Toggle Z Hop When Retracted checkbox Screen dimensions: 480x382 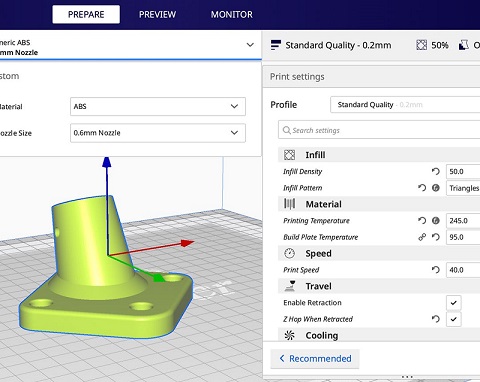tap(453, 319)
